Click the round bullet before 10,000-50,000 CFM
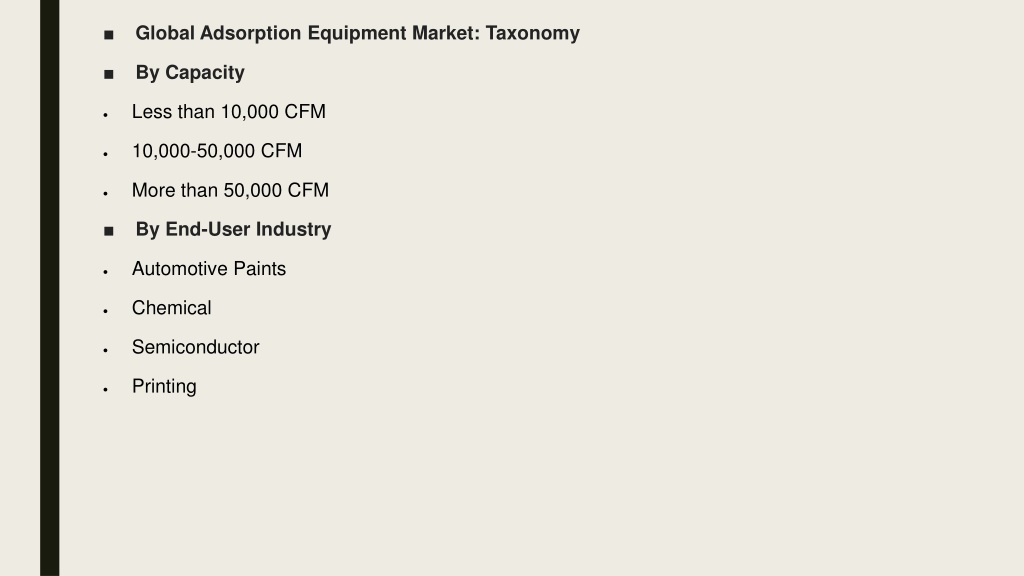Image resolution: width=1024 pixels, height=576 pixels. coord(105,154)
